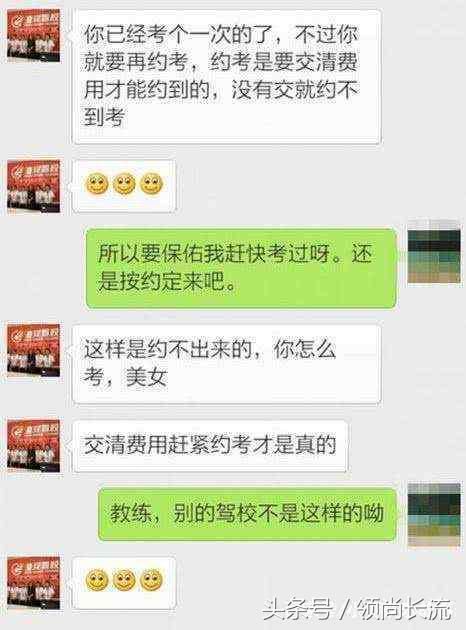Screen dimensions: 466x630
Task: Click first smiley emoji in bottom emoji message
Action: tap(96, 580)
